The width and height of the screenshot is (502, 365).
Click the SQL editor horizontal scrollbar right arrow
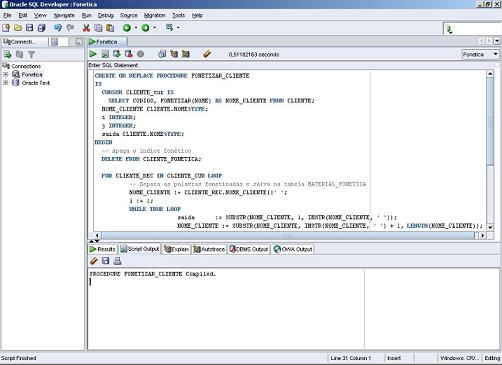coord(482,235)
